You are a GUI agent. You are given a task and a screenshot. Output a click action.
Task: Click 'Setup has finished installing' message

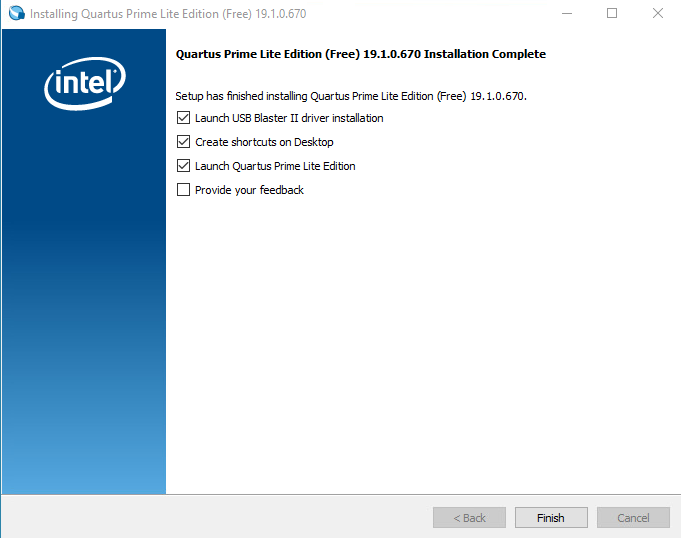point(351,96)
